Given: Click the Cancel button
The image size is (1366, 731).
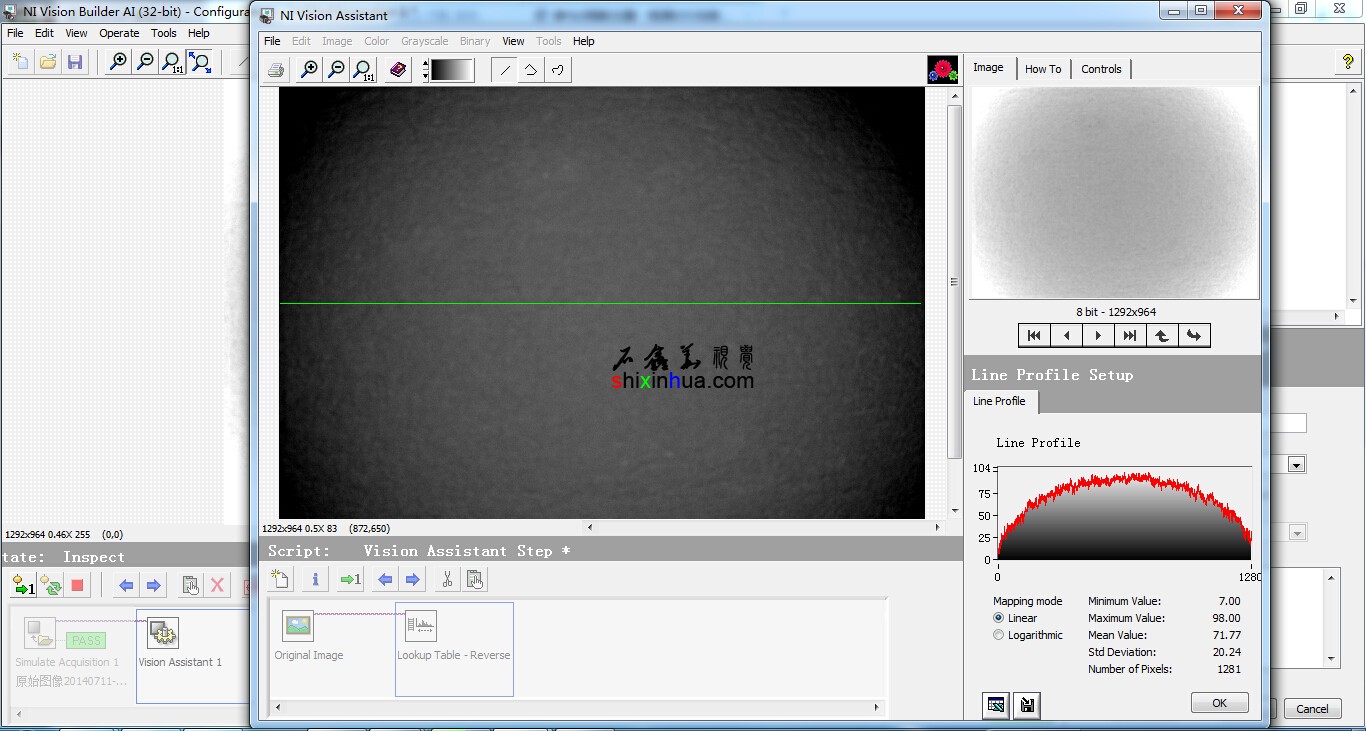Looking at the screenshot, I should click(x=1312, y=709).
